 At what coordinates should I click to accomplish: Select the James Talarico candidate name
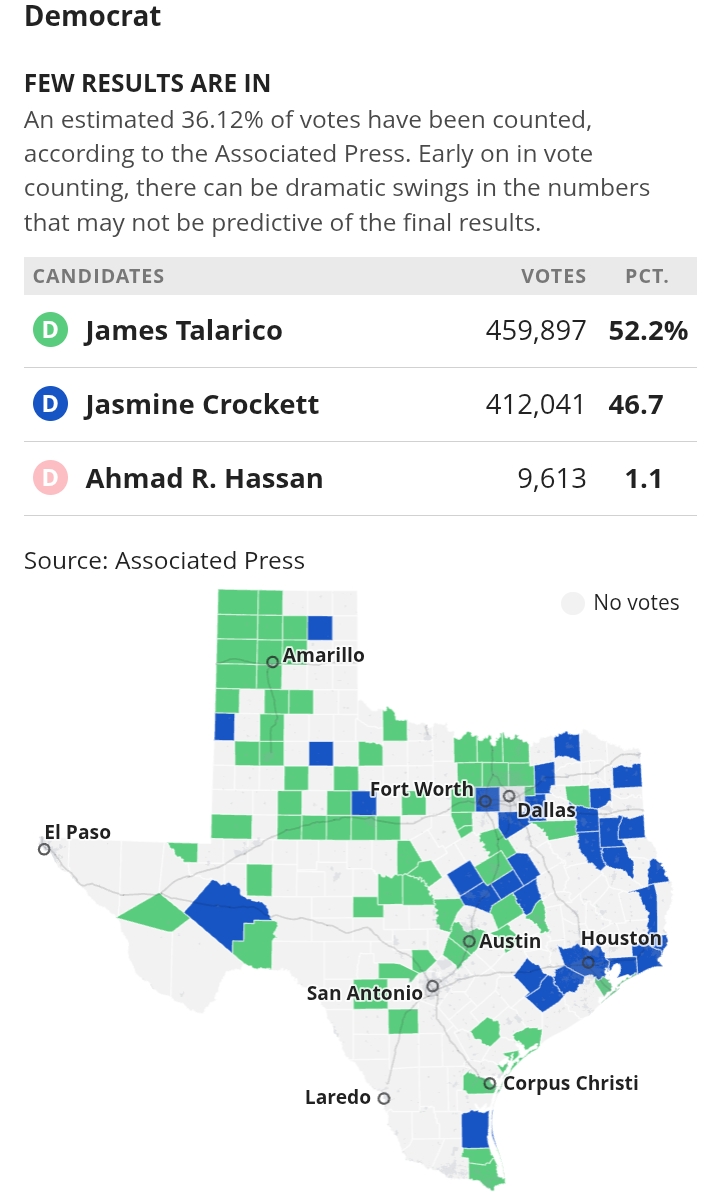(184, 331)
